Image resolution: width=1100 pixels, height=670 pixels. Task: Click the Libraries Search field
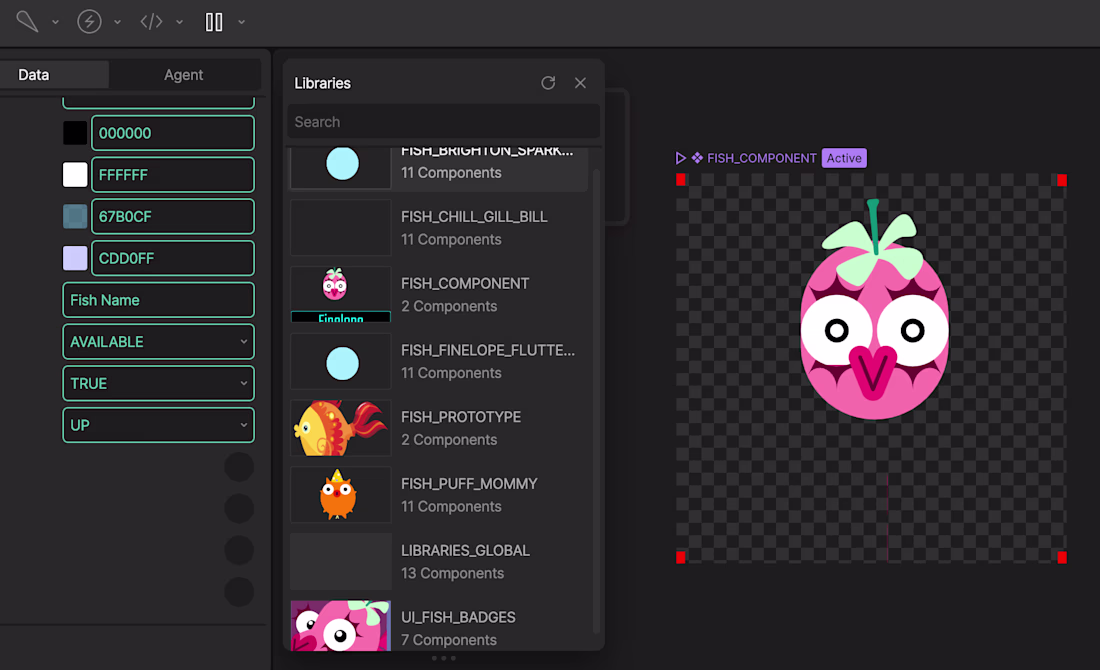click(443, 121)
